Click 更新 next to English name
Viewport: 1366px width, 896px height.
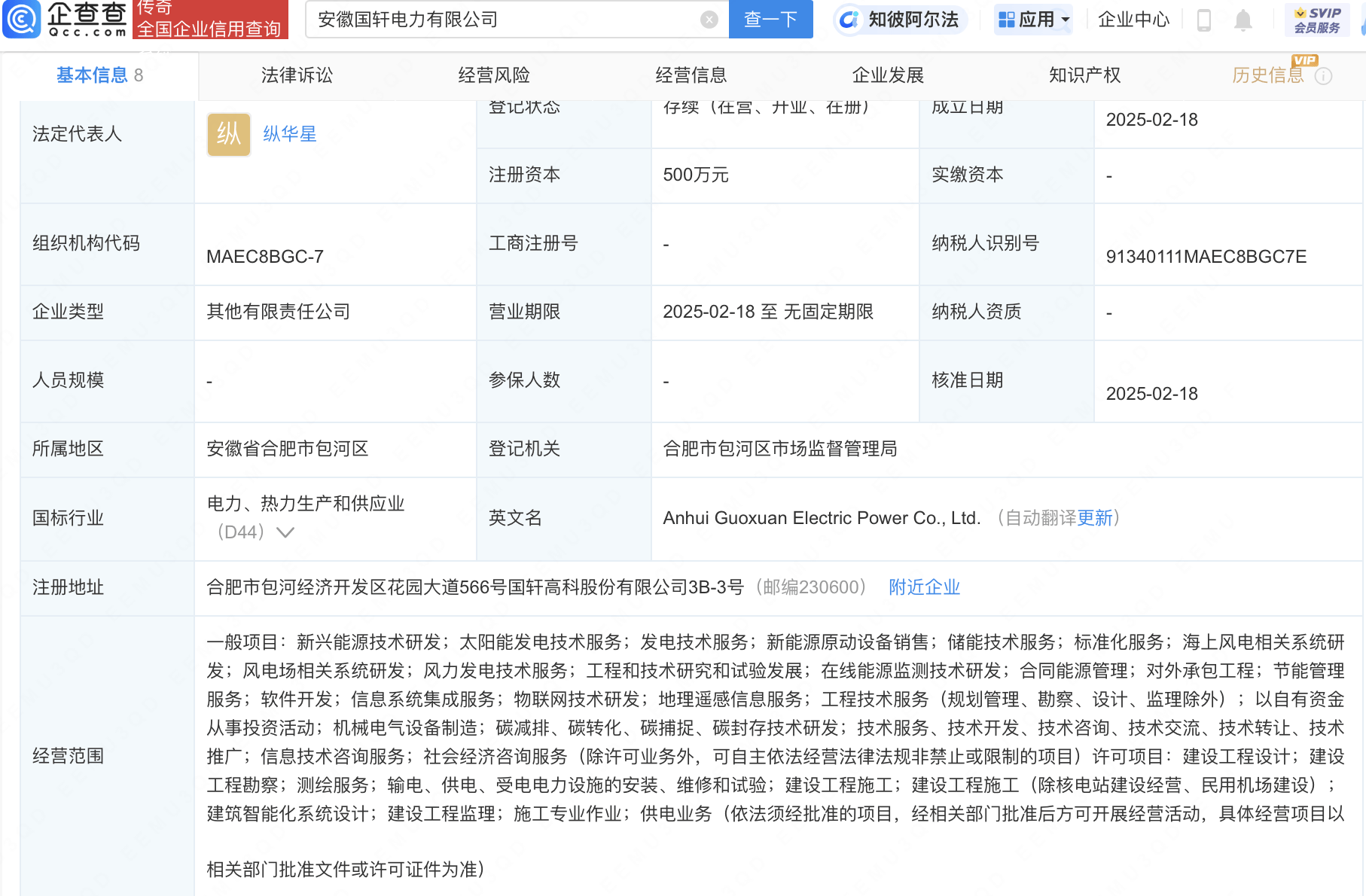tap(1095, 518)
